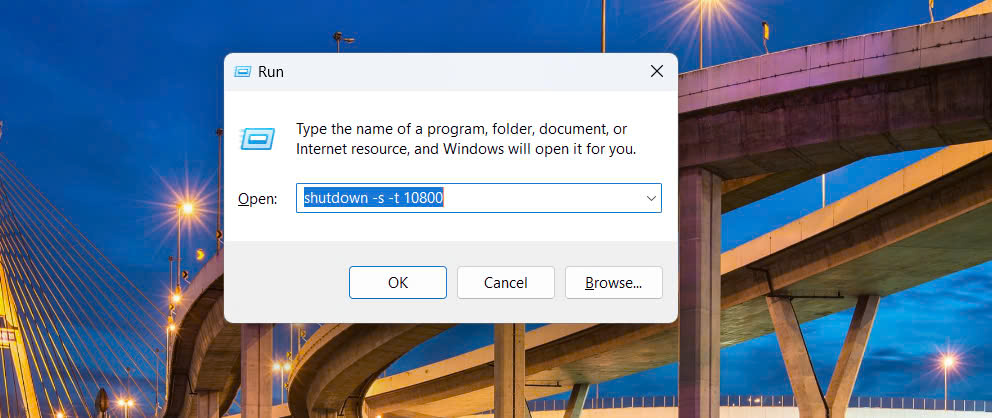Click the "Type the name of a program" line
The image size is (992, 418).
click(461, 129)
